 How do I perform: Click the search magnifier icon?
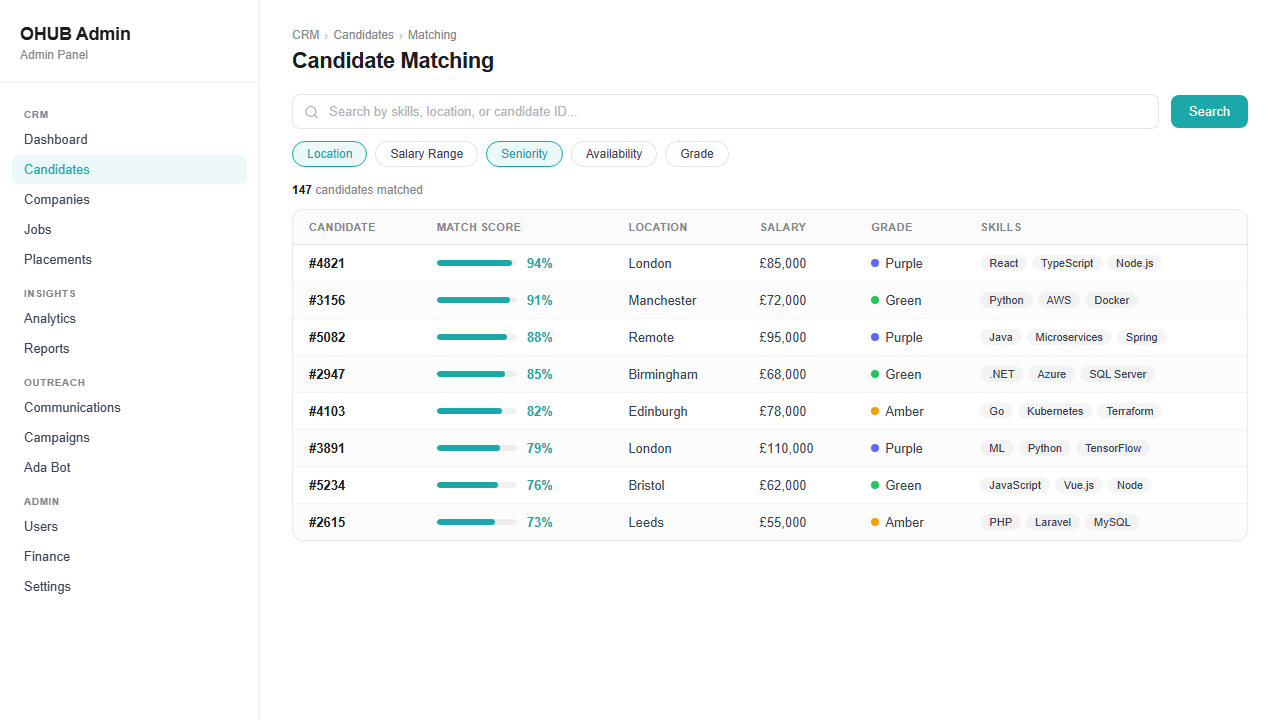click(x=312, y=112)
